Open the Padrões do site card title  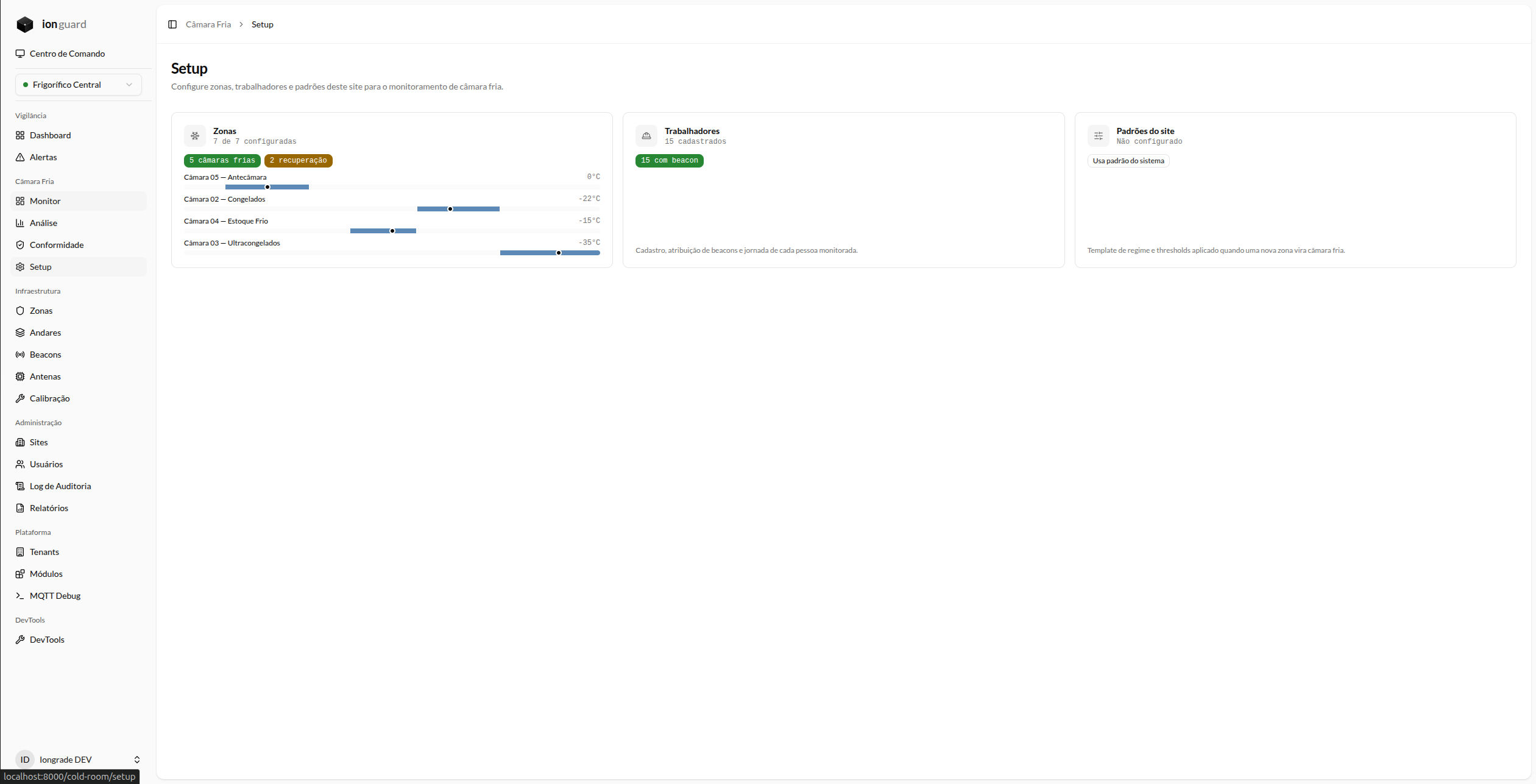1145,131
